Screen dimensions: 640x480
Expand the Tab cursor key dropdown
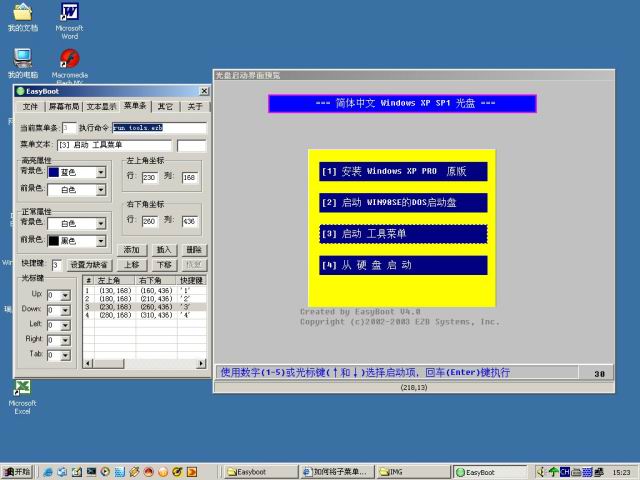65,356
